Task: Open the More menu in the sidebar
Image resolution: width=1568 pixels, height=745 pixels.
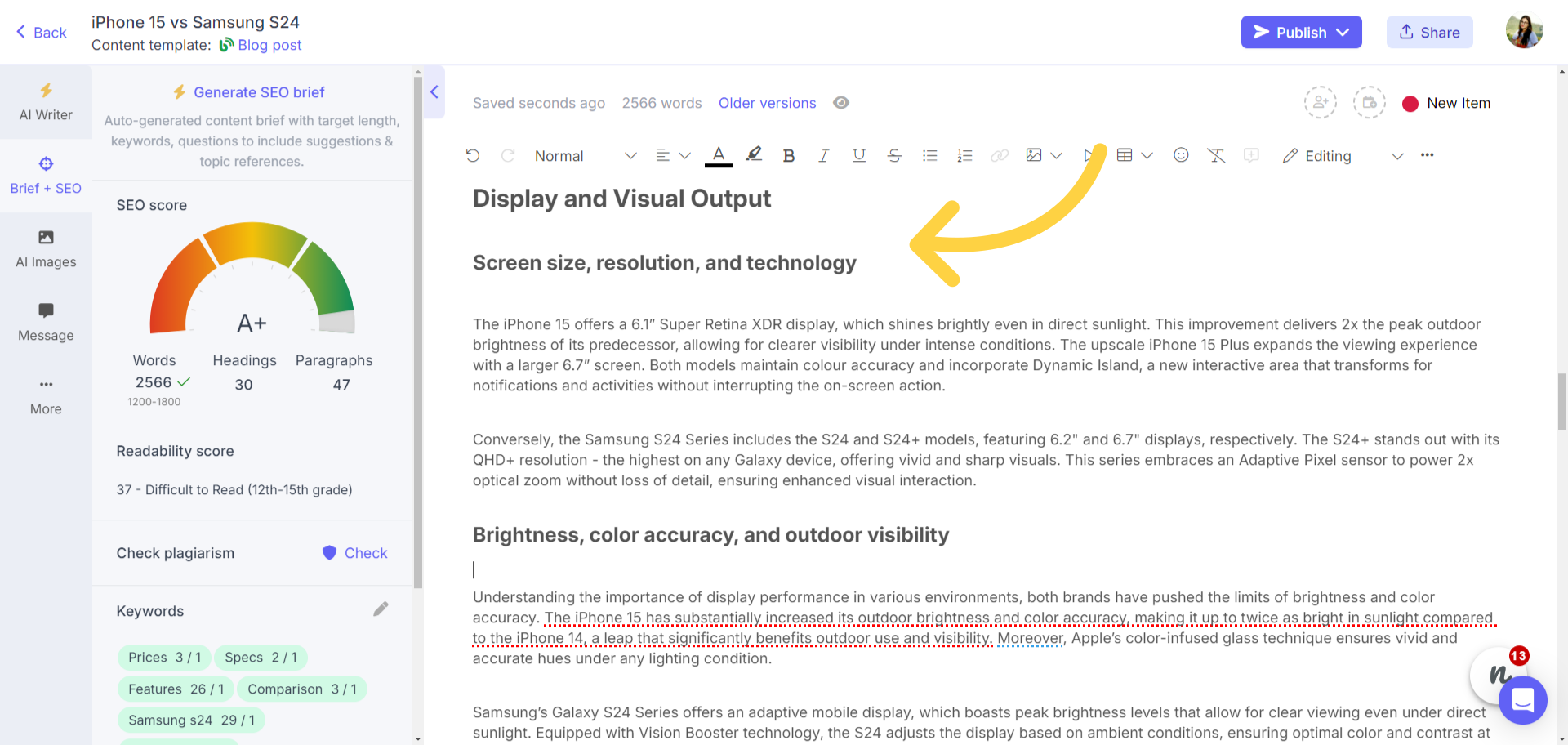Action: 46,395
